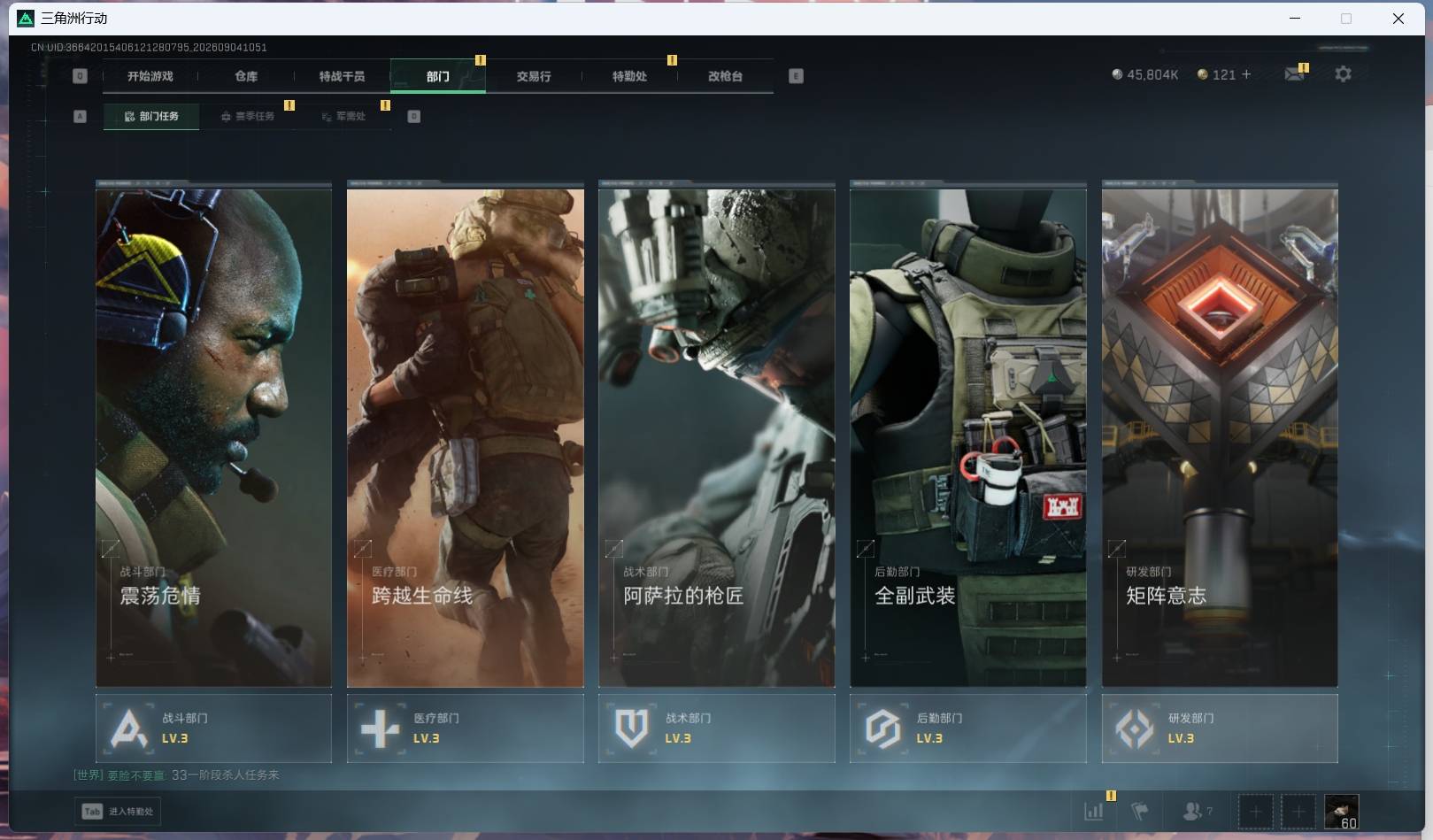Click the D next-subtab key icon

(413, 116)
